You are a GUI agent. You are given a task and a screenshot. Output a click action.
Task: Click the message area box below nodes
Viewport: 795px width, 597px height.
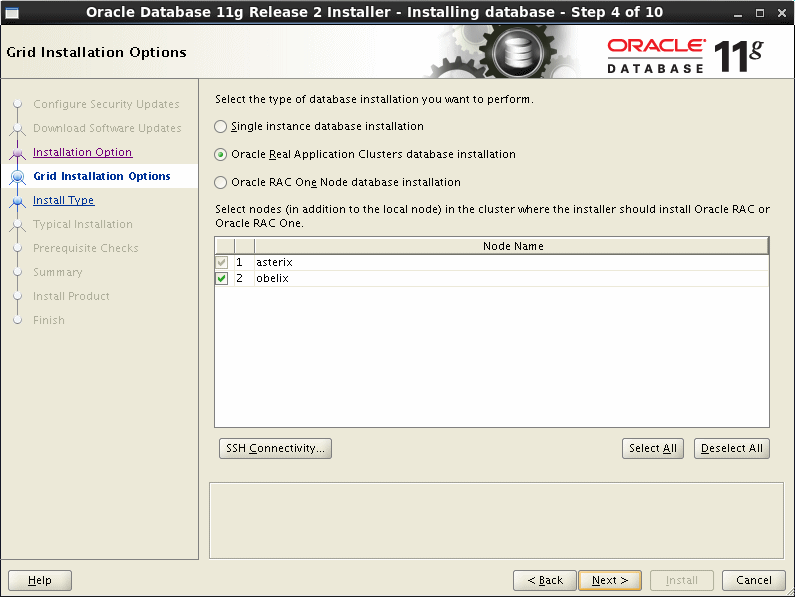(x=496, y=520)
